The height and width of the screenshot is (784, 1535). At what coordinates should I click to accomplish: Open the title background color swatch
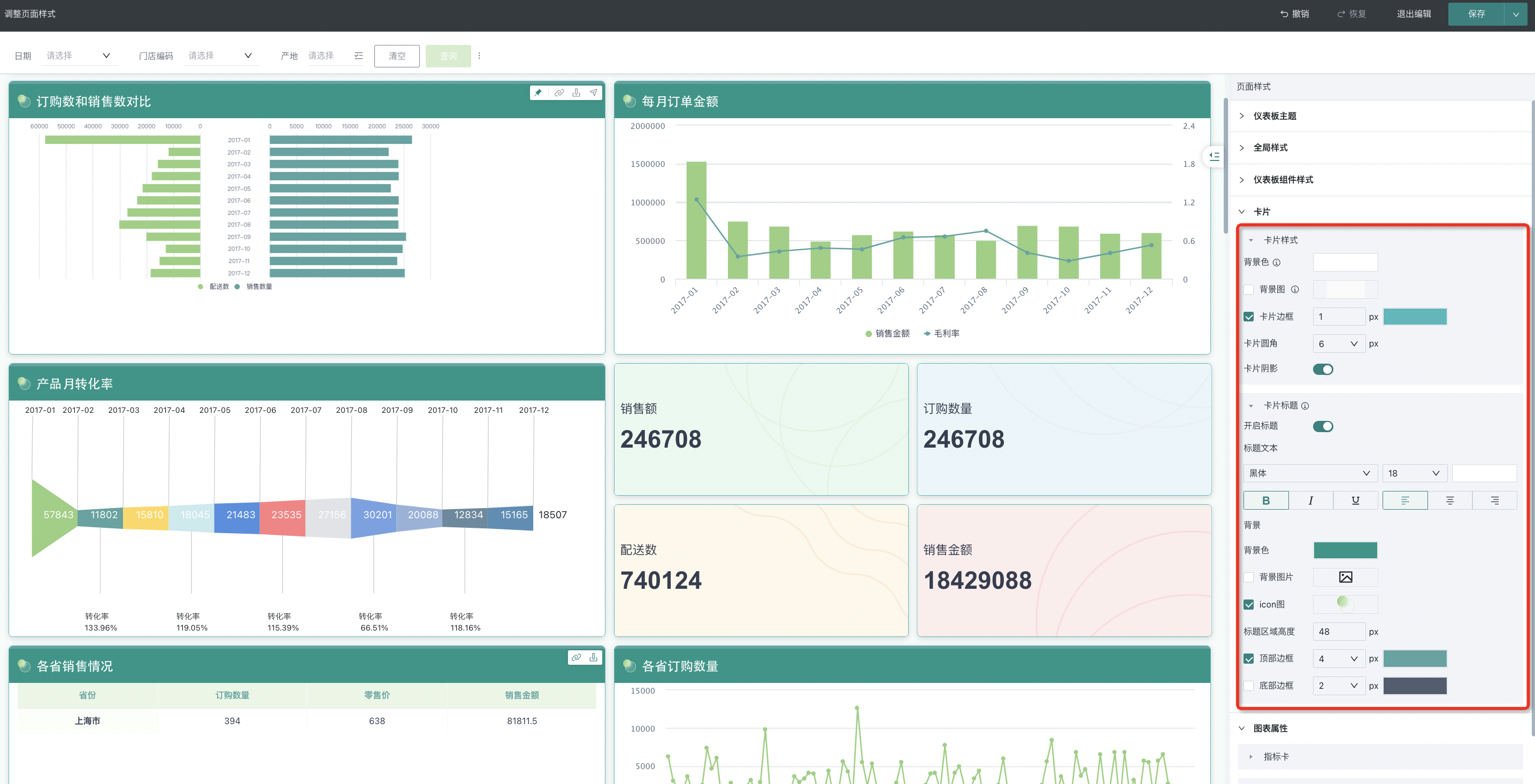[1345, 550]
